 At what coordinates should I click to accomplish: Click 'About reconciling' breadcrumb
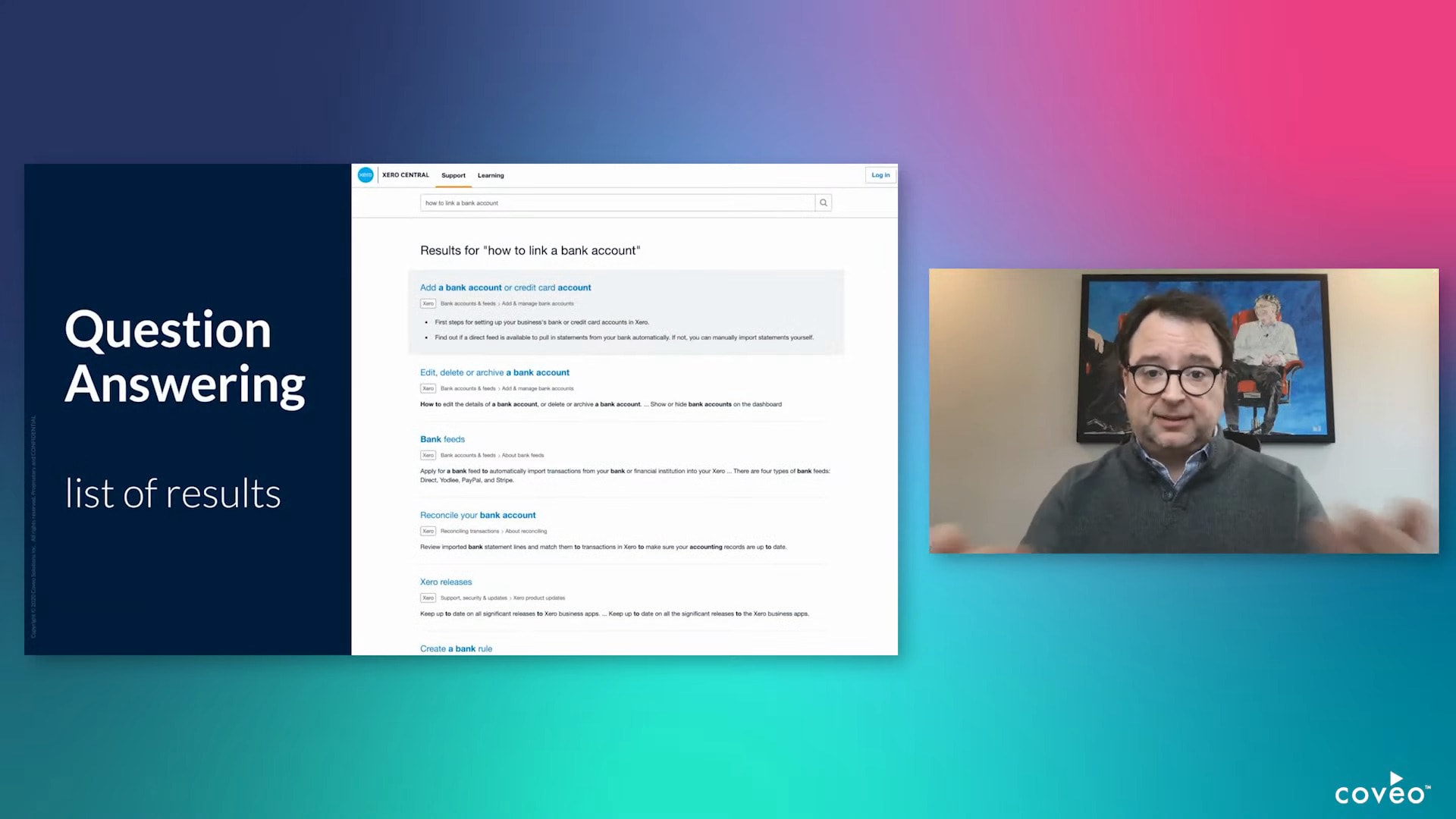(x=526, y=531)
